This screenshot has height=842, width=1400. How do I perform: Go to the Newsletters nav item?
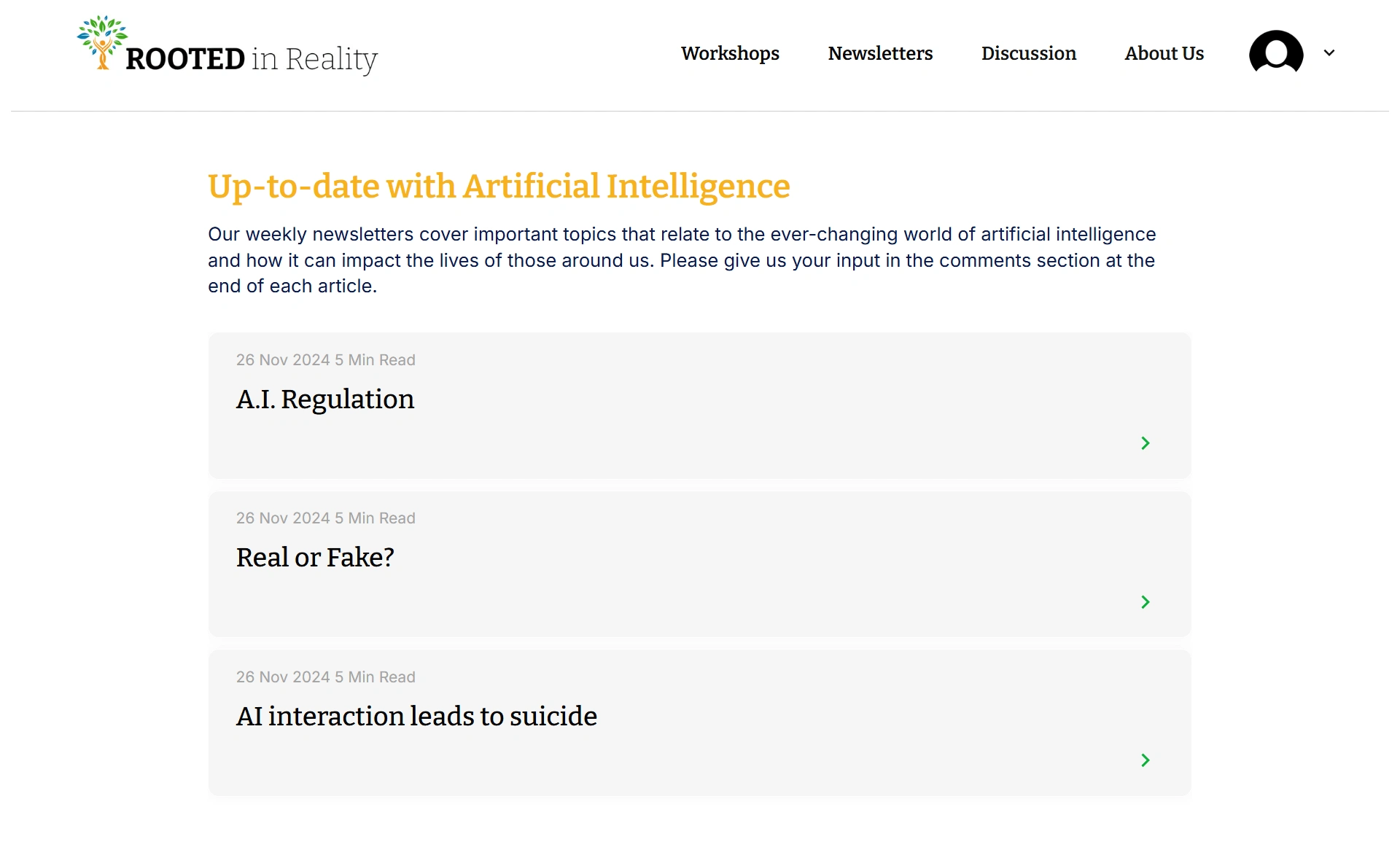[880, 53]
